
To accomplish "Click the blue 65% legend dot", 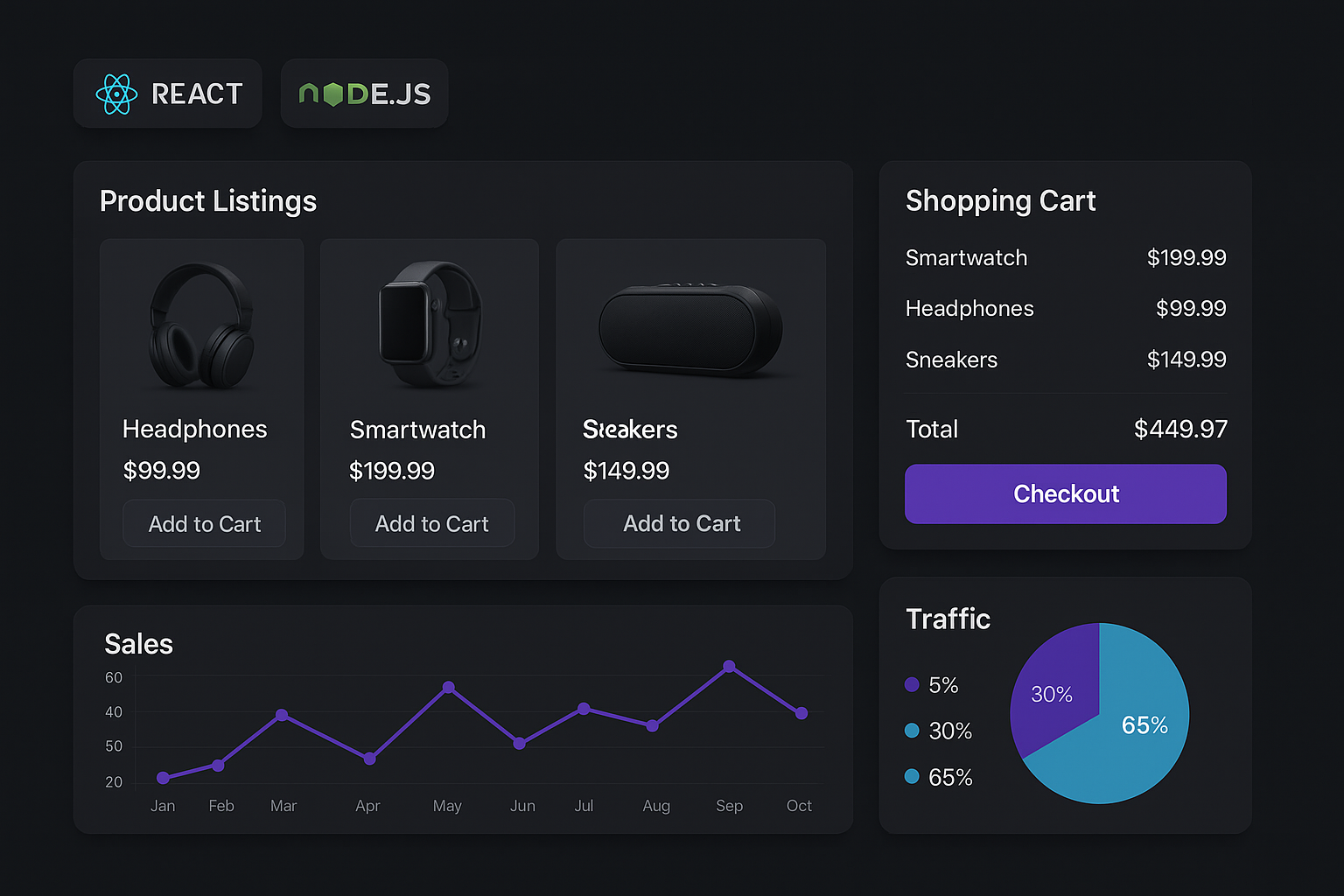I will pos(913,776).
